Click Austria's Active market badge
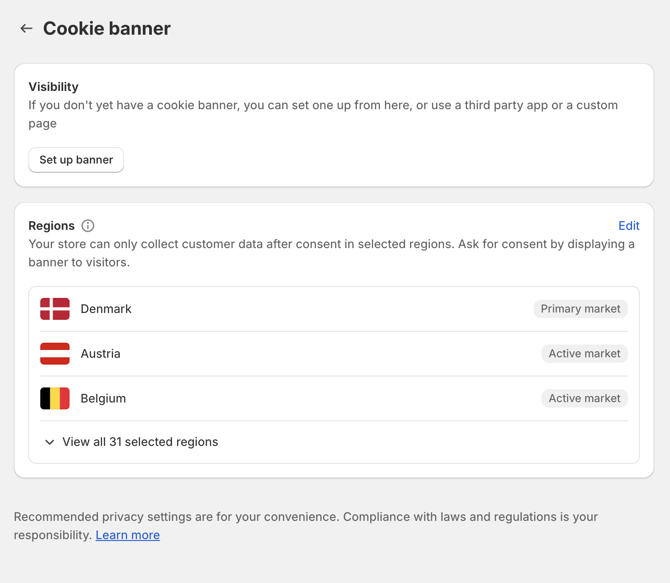Image resolution: width=670 pixels, height=583 pixels. [x=584, y=353]
